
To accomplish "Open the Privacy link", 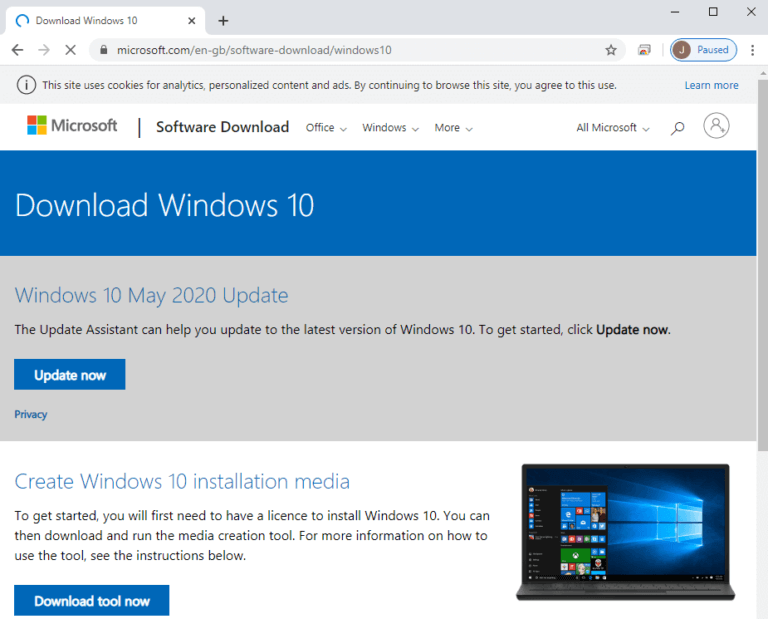I will [30, 414].
